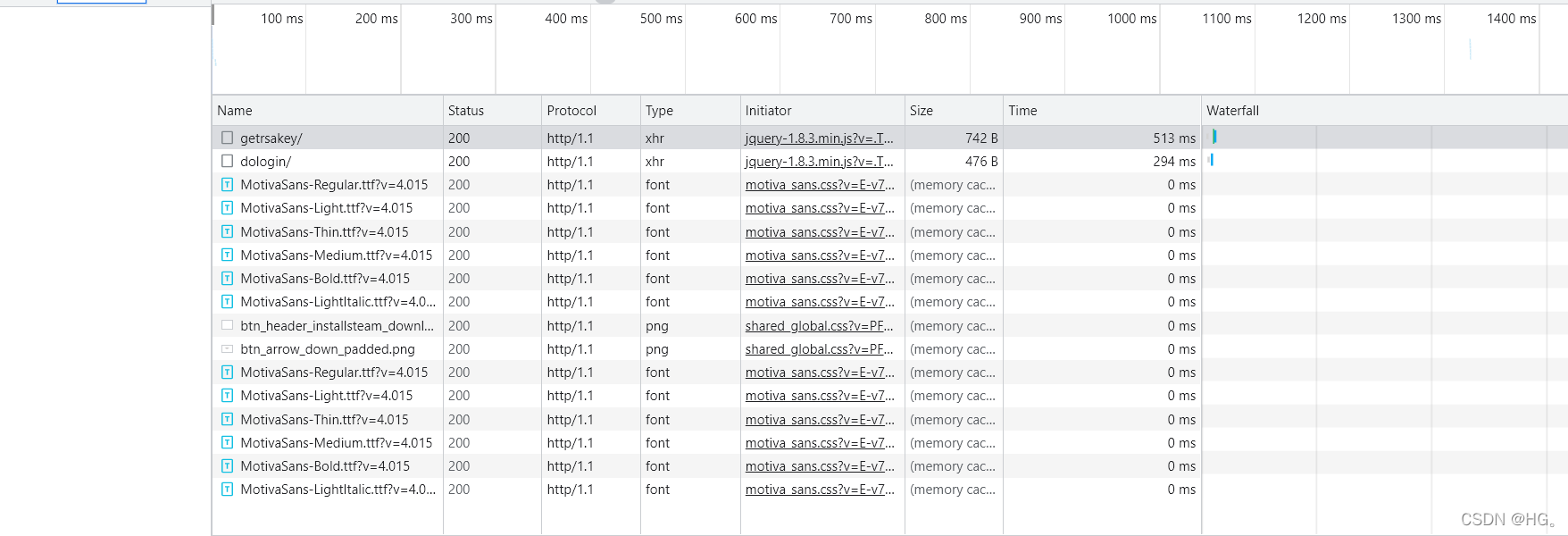Sort requests by the Status column header

click(x=492, y=111)
